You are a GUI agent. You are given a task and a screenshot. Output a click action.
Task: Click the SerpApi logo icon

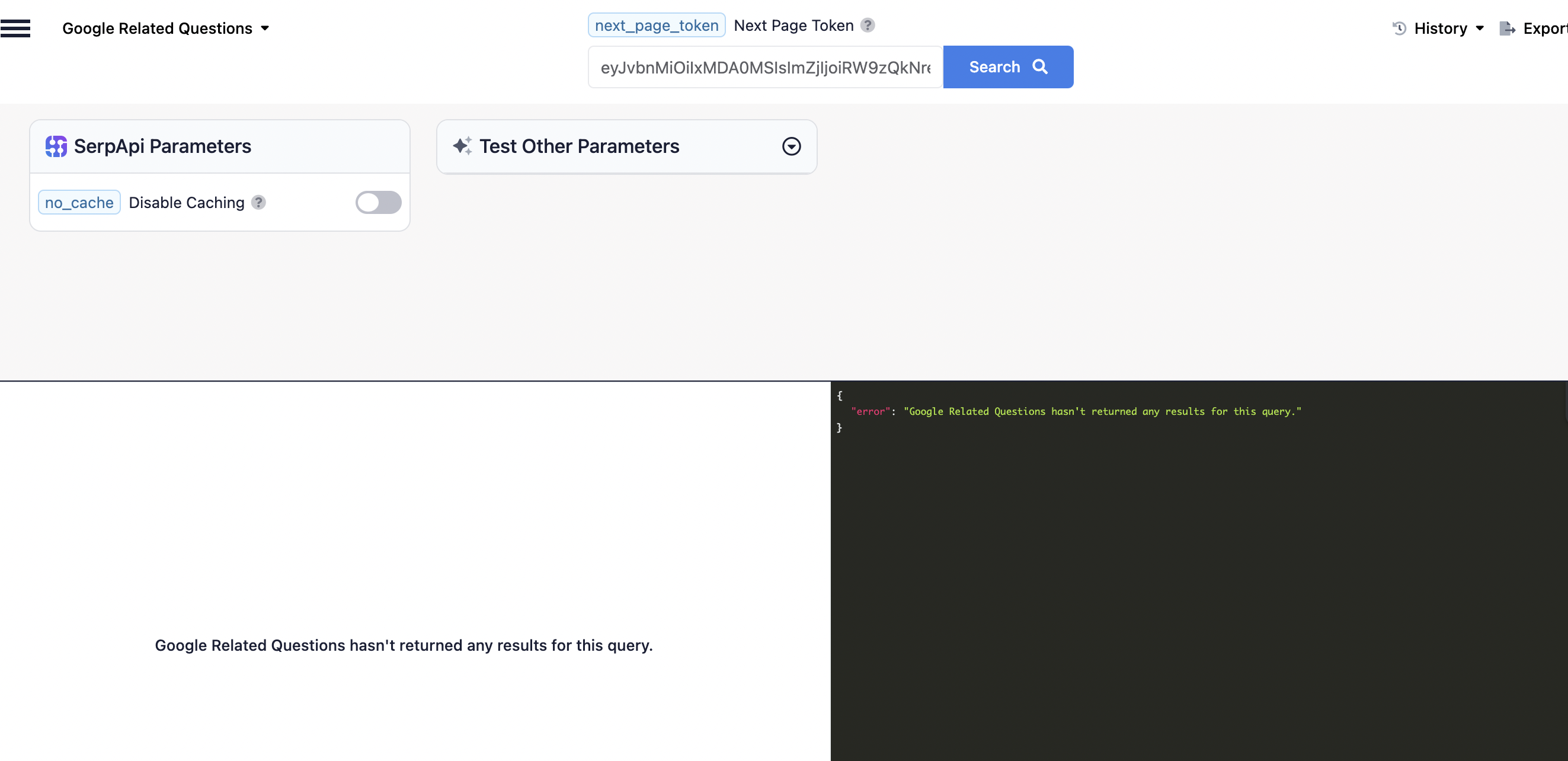click(x=55, y=146)
